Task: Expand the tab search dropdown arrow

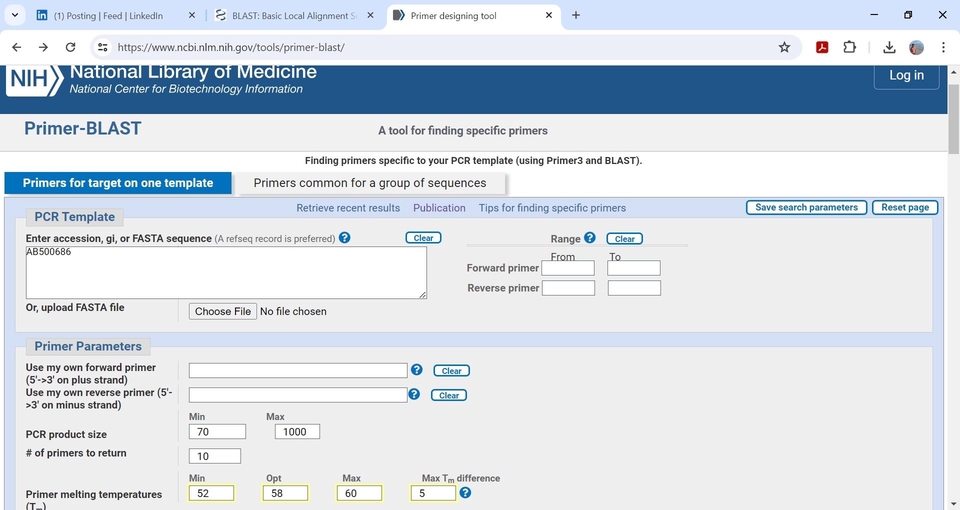Action: (15, 15)
